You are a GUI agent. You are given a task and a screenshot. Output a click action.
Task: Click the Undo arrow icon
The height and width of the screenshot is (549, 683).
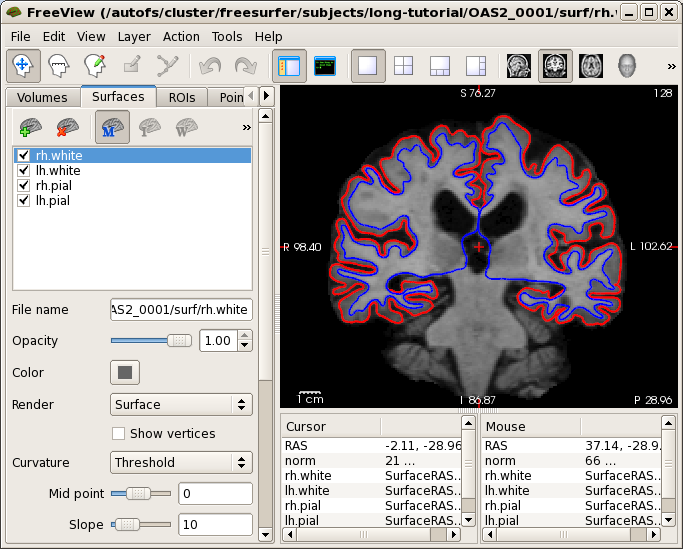click(x=210, y=66)
